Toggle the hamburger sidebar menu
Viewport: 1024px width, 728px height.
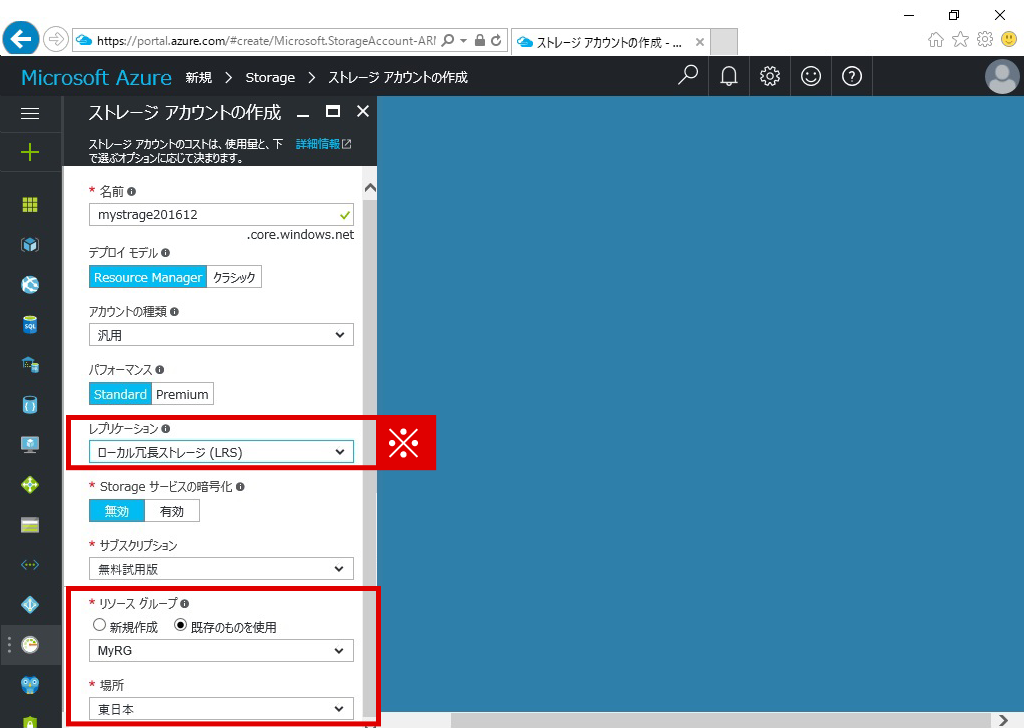tap(30, 114)
